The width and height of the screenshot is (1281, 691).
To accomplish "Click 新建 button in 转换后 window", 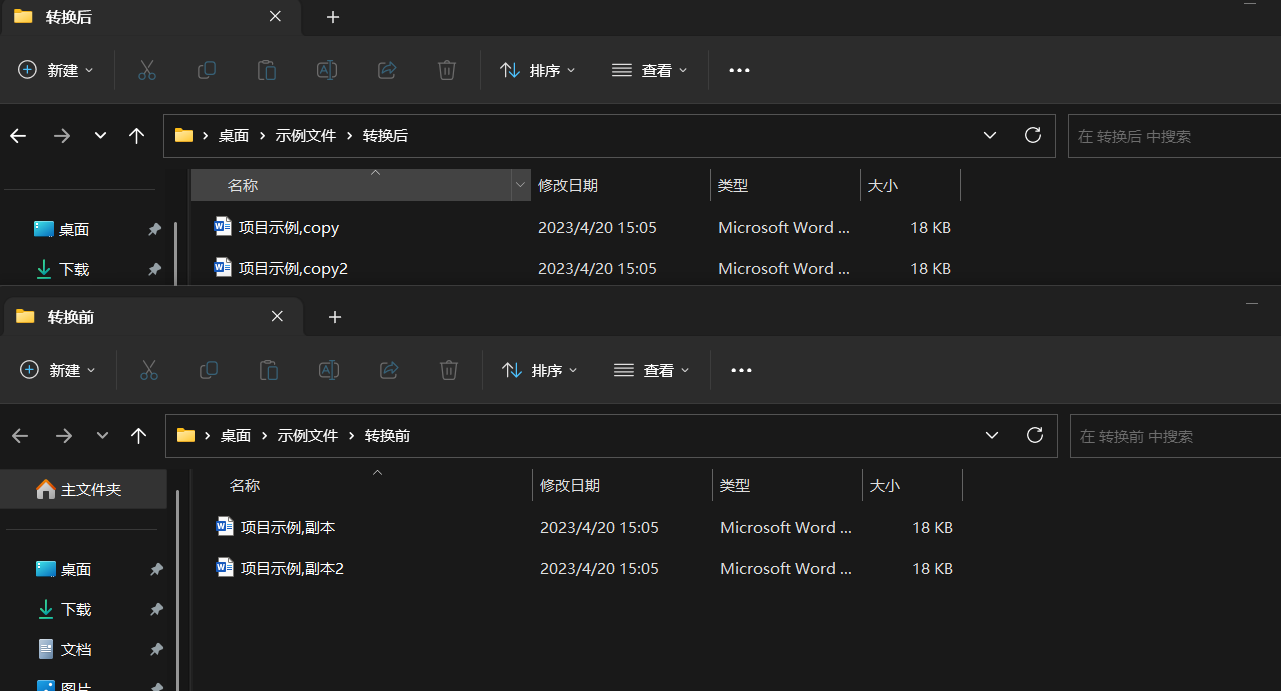I will pos(56,70).
